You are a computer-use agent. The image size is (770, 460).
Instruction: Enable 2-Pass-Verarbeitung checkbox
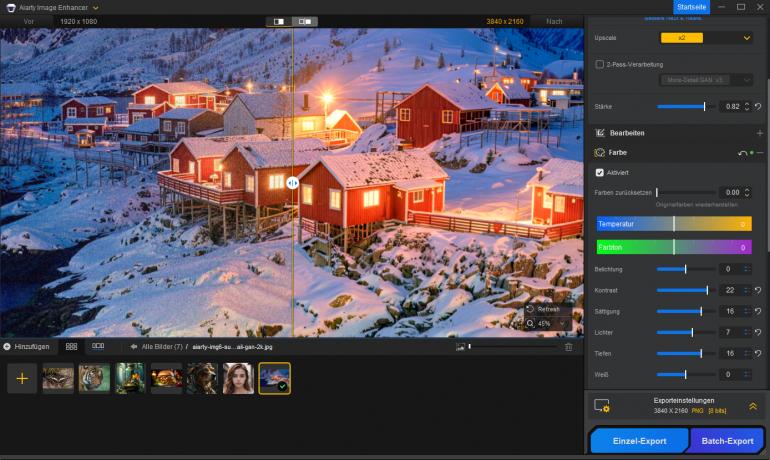click(x=599, y=64)
